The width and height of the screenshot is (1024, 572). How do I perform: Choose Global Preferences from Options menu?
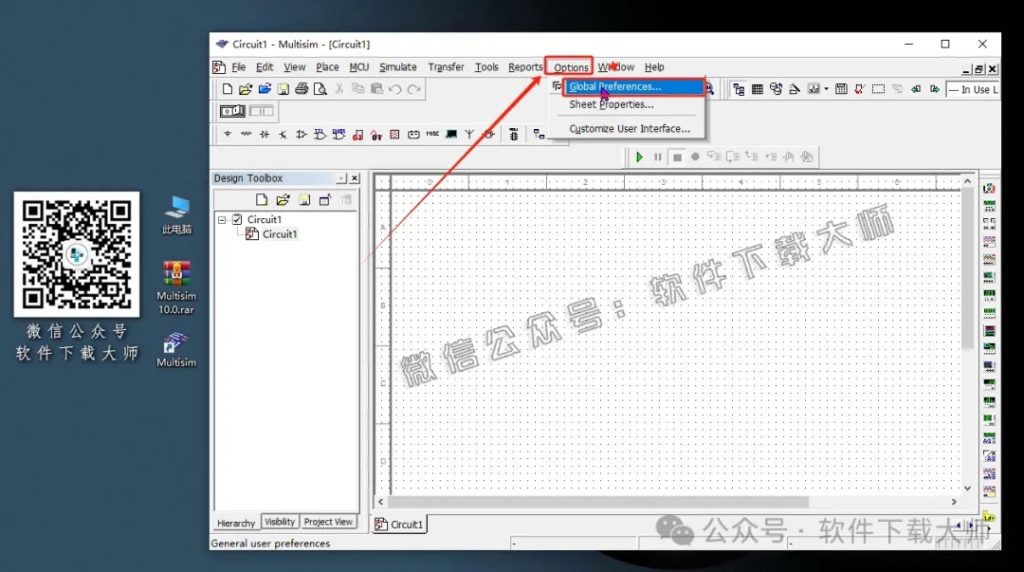(x=633, y=86)
